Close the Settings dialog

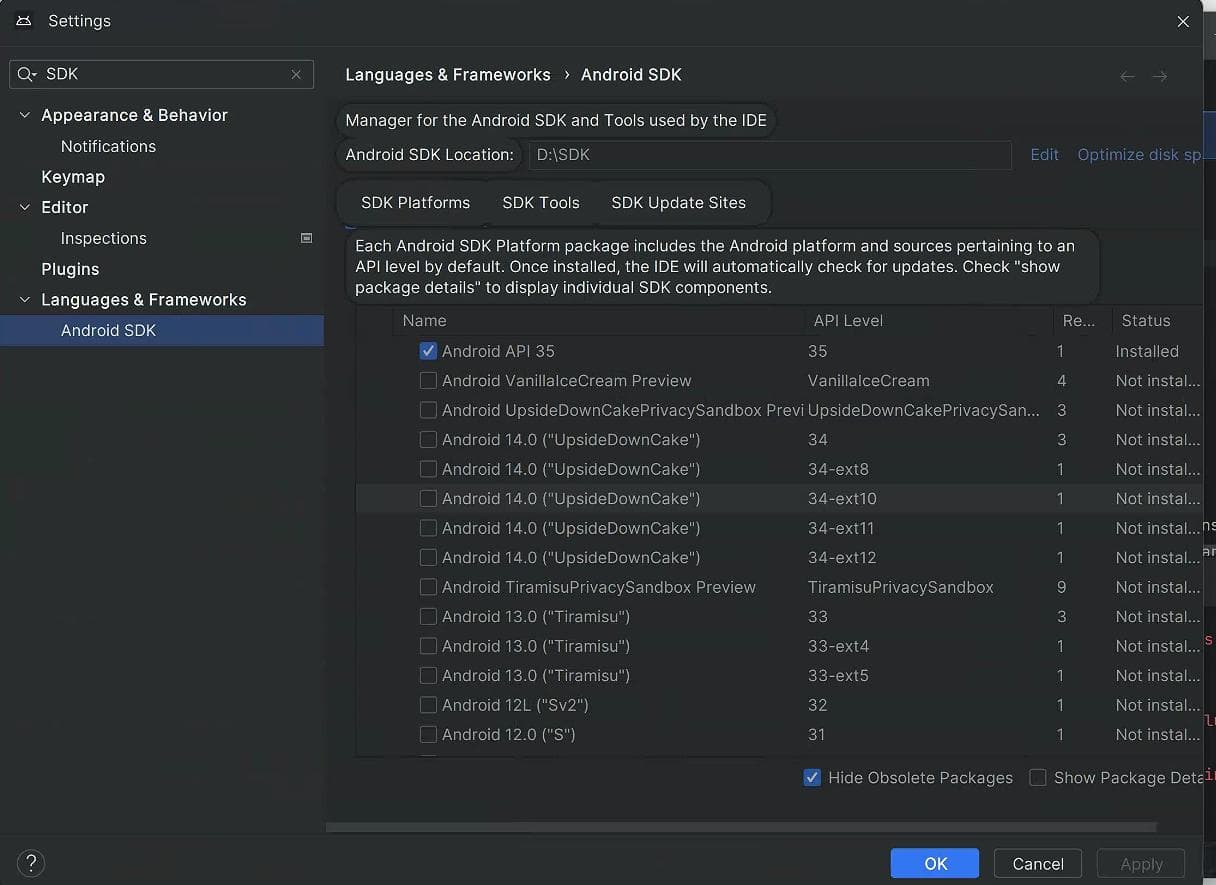click(1183, 21)
